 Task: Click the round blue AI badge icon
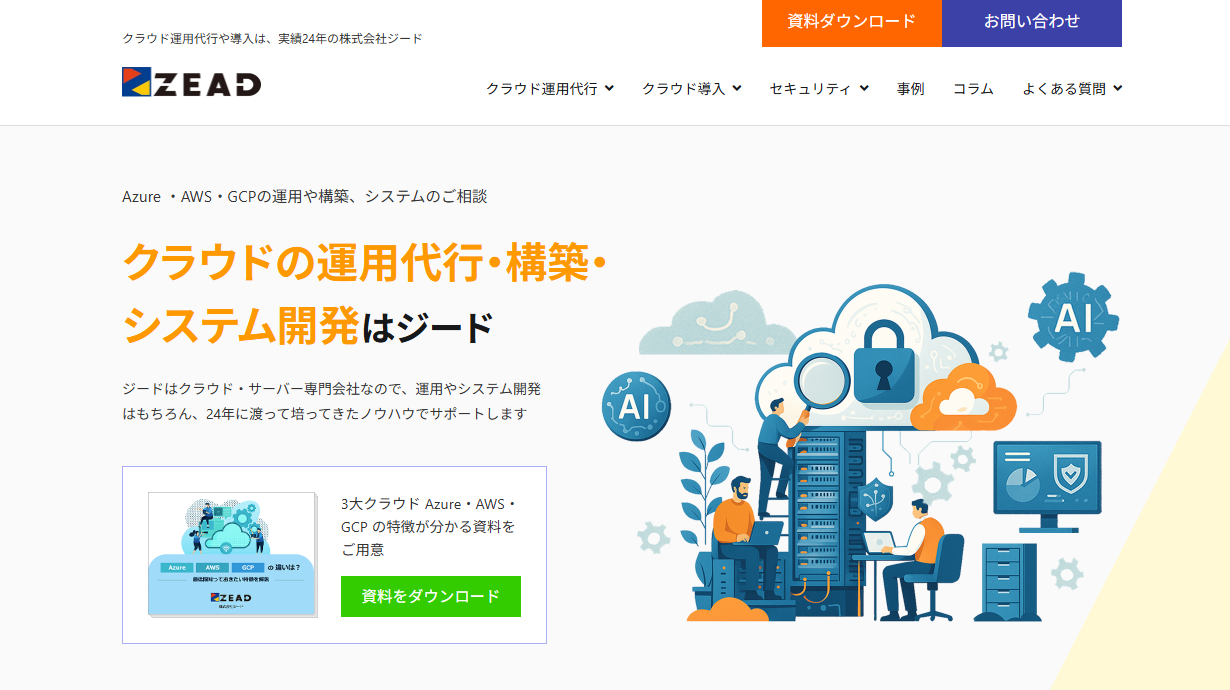click(x=636, y=407)
